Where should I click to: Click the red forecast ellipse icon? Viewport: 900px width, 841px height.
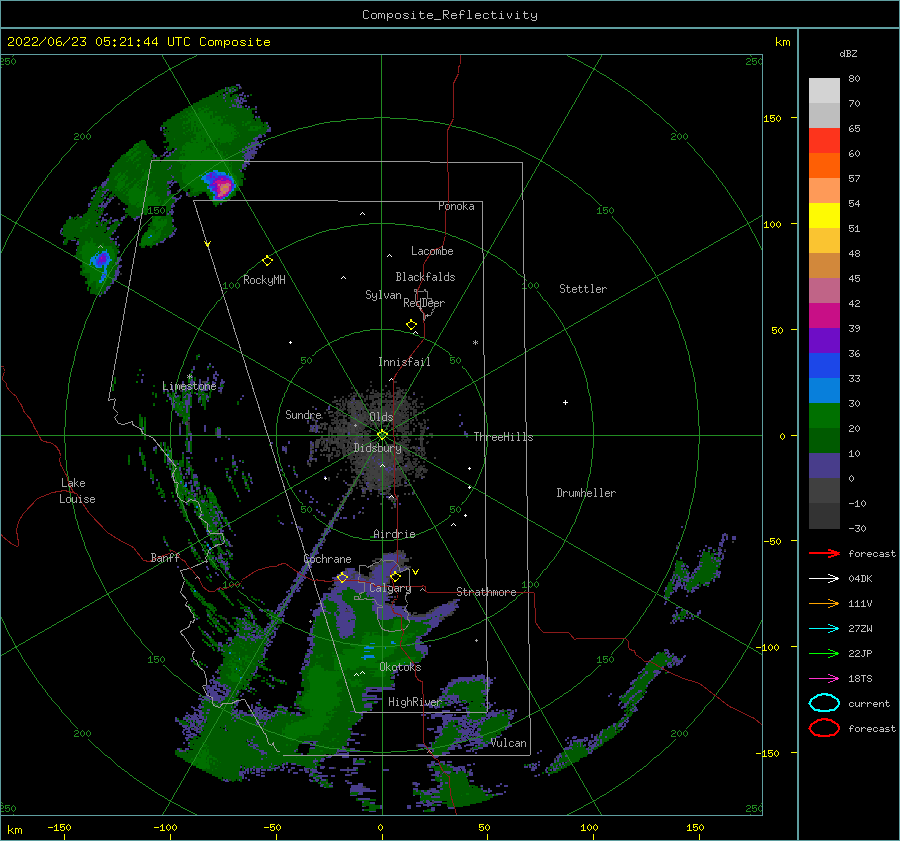coord(824,728)
